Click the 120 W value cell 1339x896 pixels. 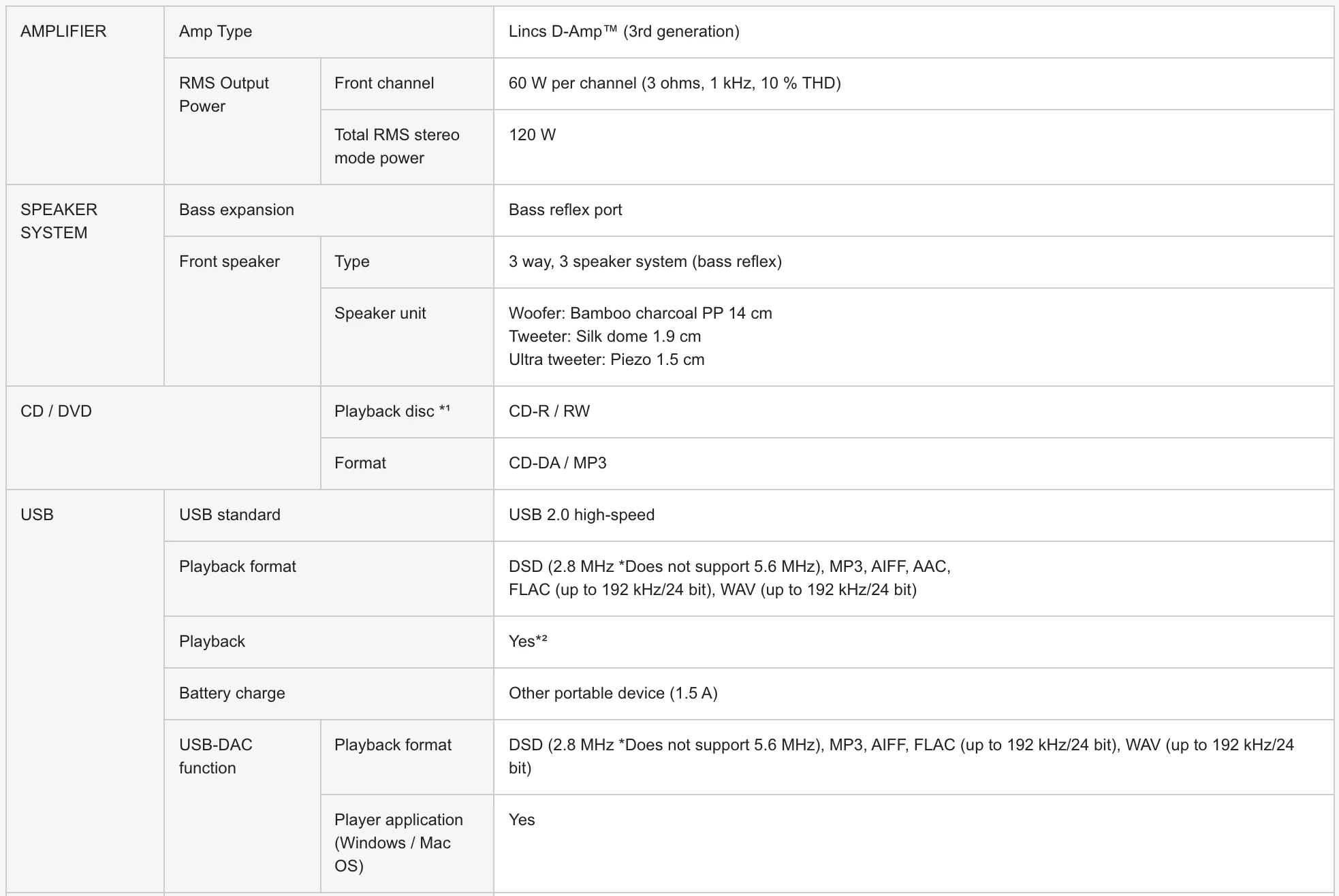click(x=913, y=147)
